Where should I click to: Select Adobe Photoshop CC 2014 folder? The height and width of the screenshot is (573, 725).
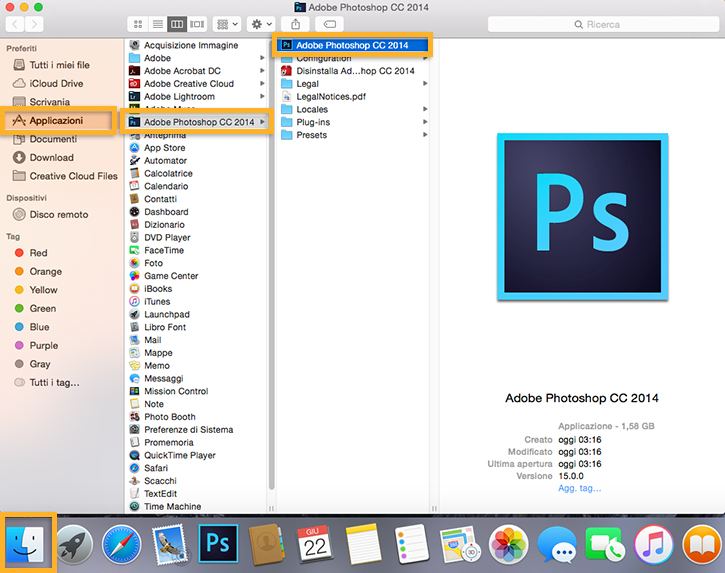click(197, 122)
